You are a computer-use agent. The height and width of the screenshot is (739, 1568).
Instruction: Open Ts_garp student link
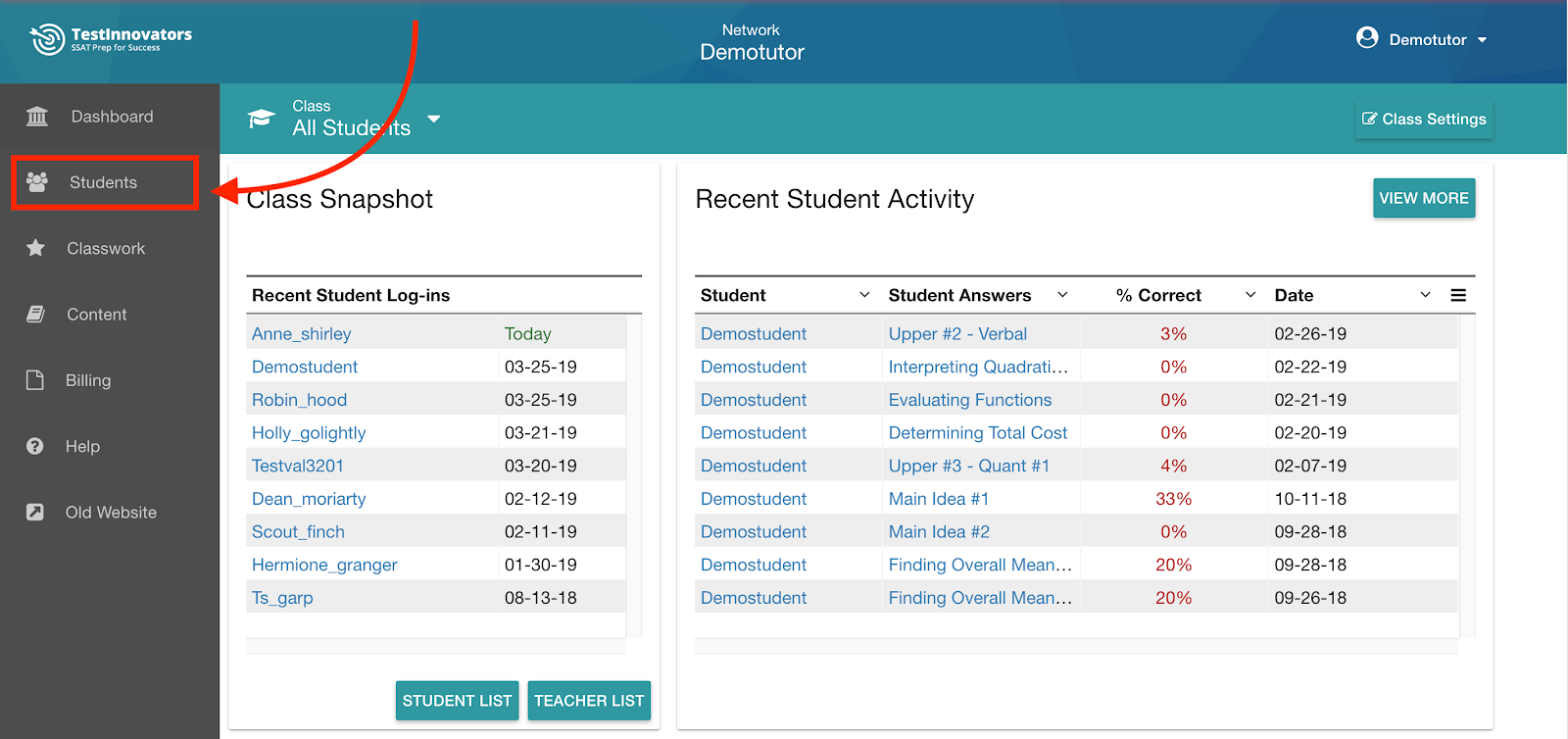(282, 598)
